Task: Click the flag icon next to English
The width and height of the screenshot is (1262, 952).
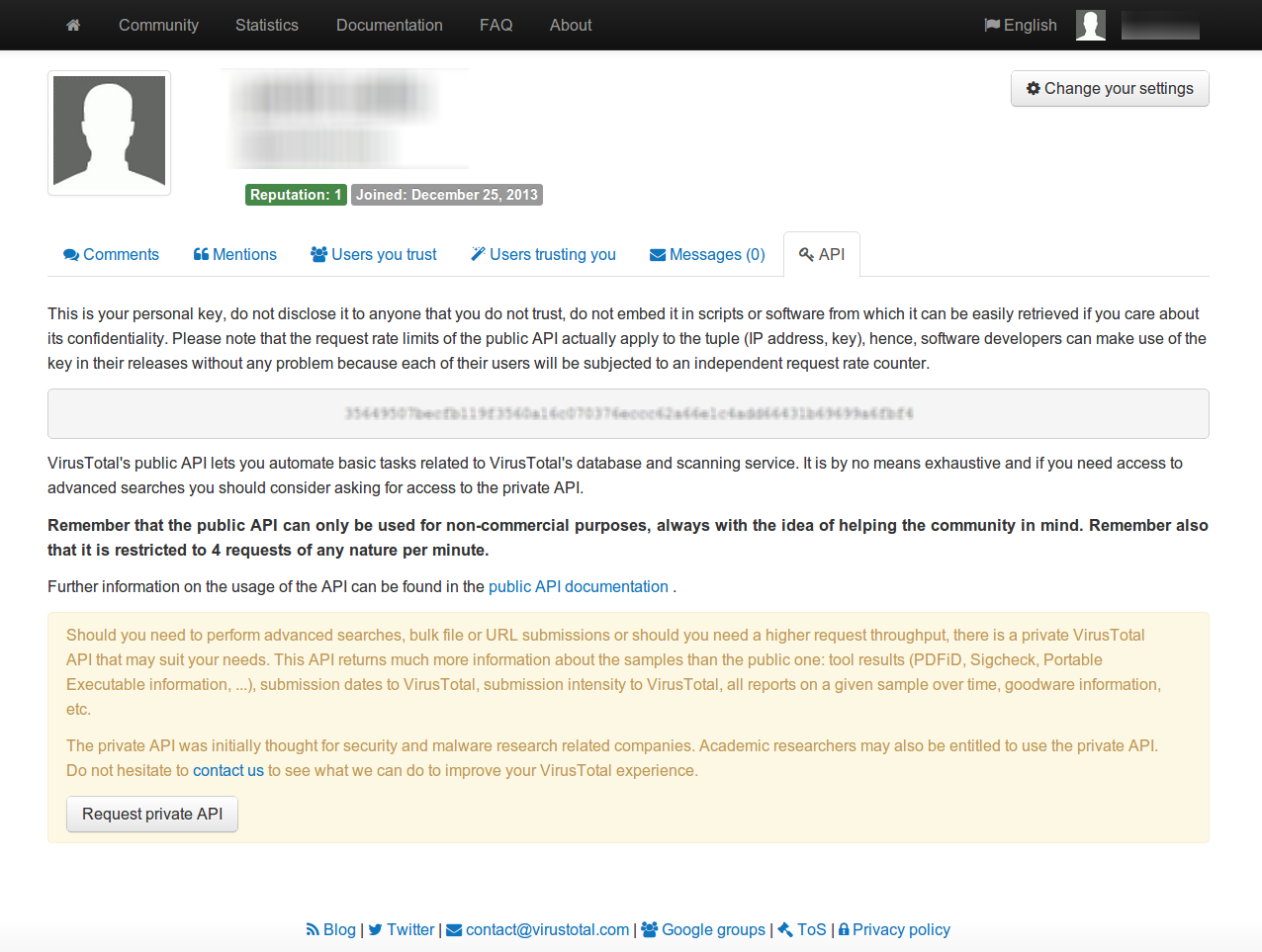Action: point(990,25)
